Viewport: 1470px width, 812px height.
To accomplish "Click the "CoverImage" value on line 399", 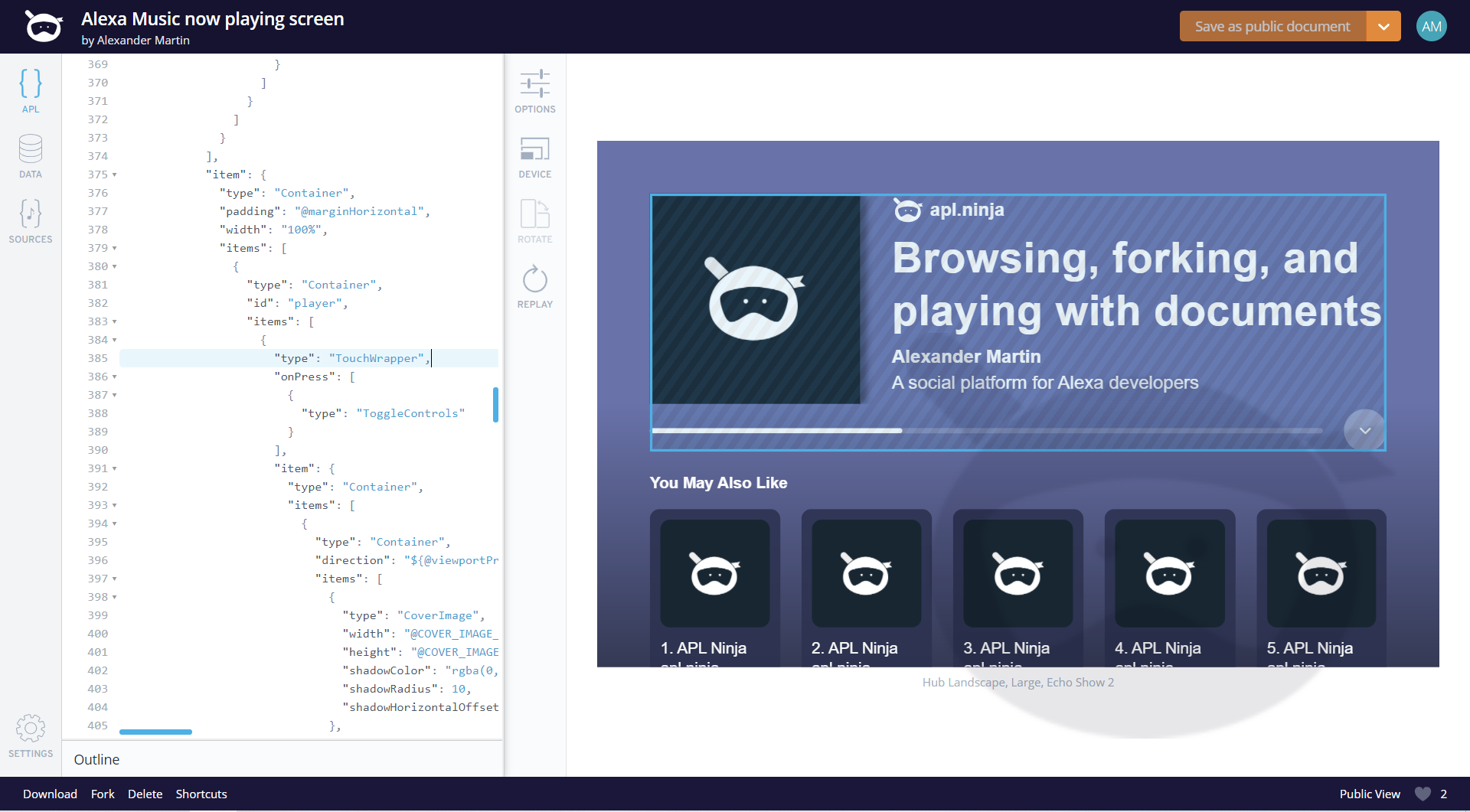I will 438,615.
